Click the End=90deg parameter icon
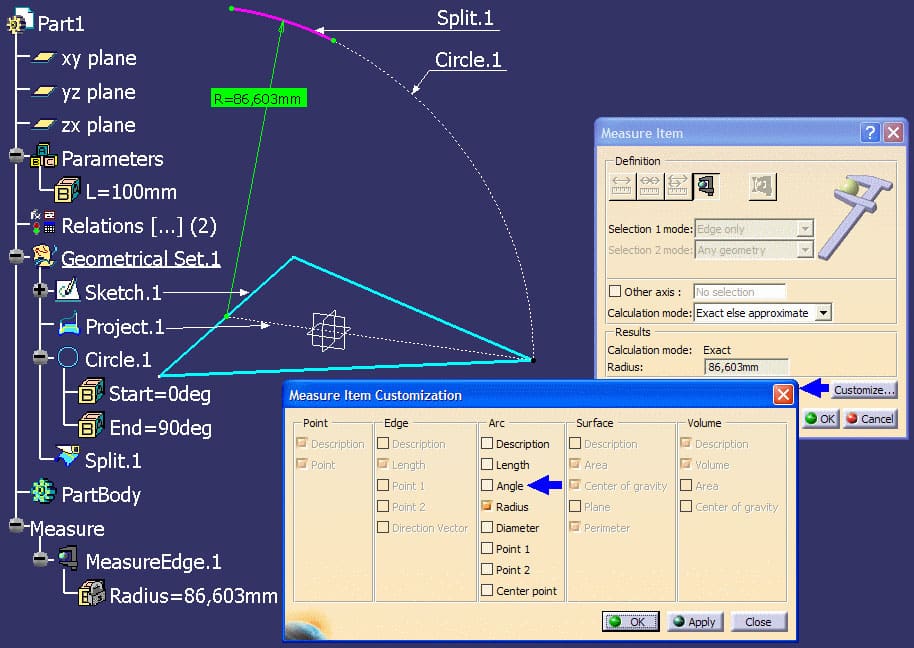 [92, 426]
